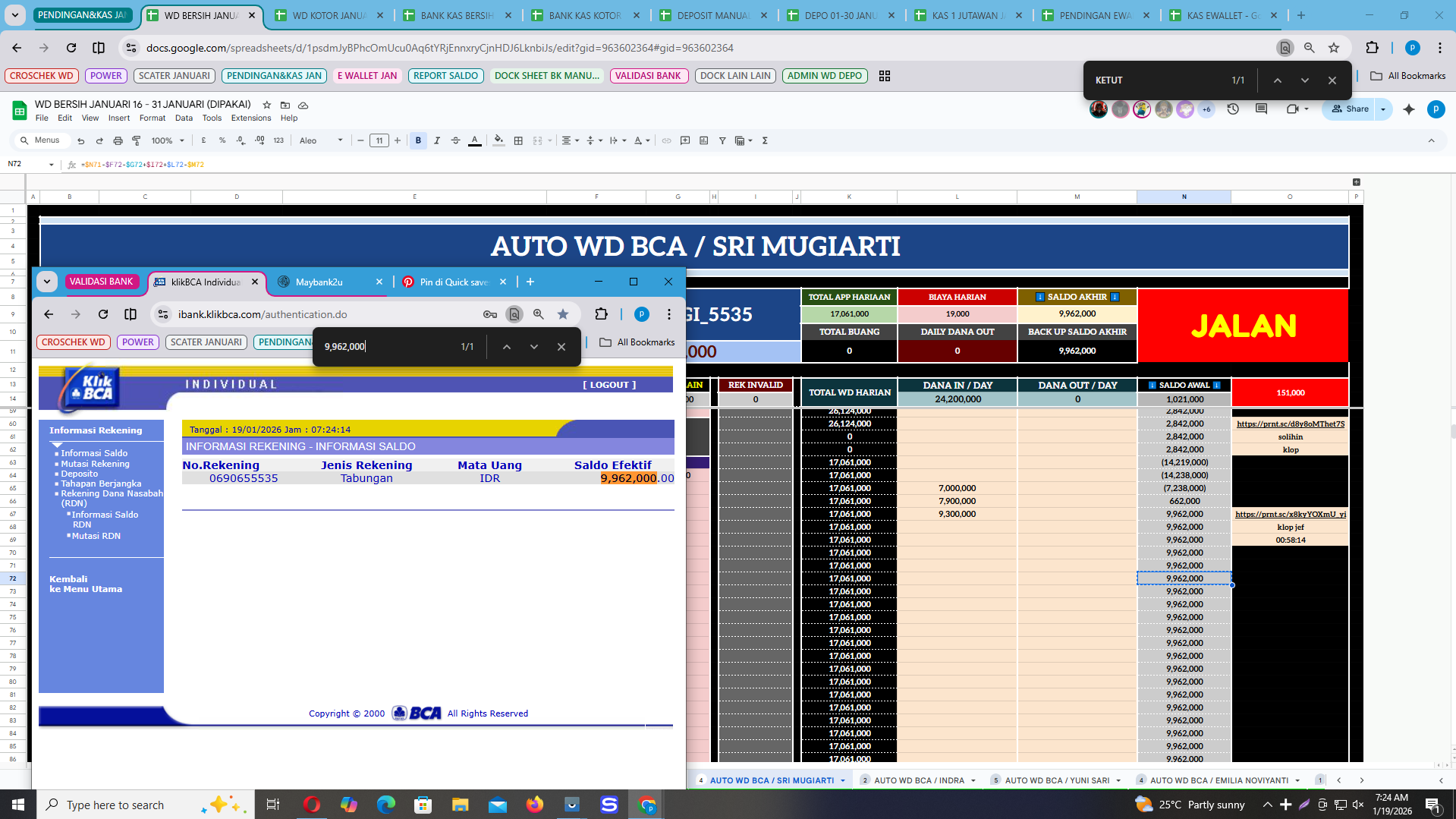The image size is (1456, 819).
Task: Open AUTO WD BCA / INDRA sheet tab menu
Action: [973, 780]
